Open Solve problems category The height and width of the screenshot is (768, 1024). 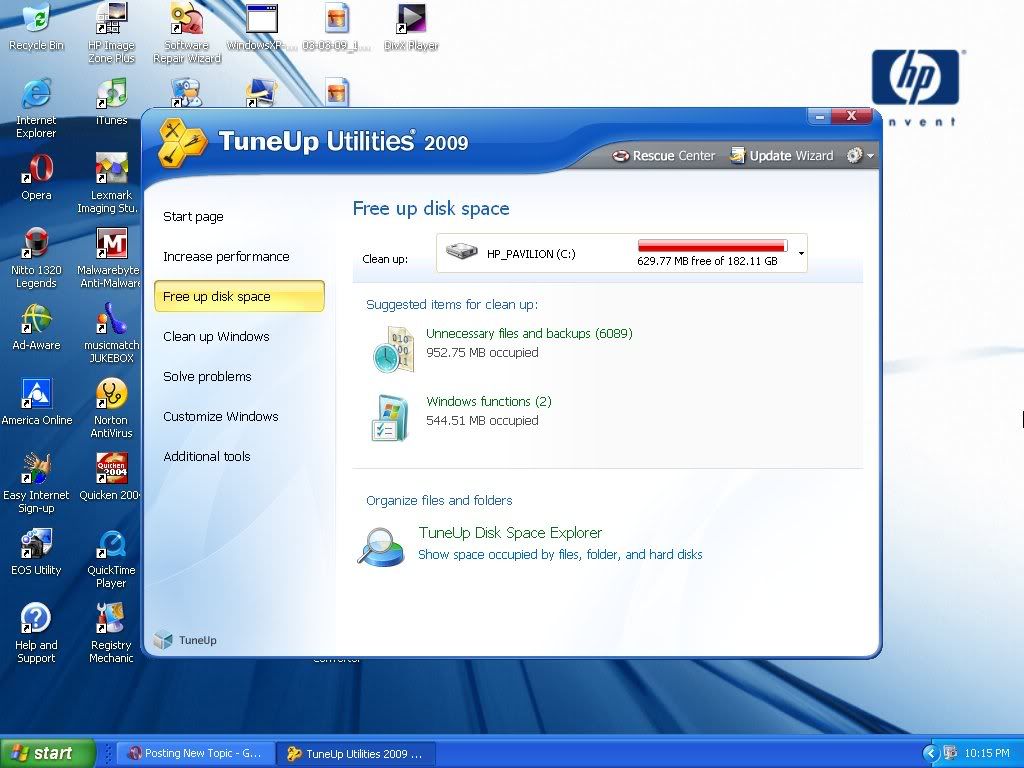point(207,377)
